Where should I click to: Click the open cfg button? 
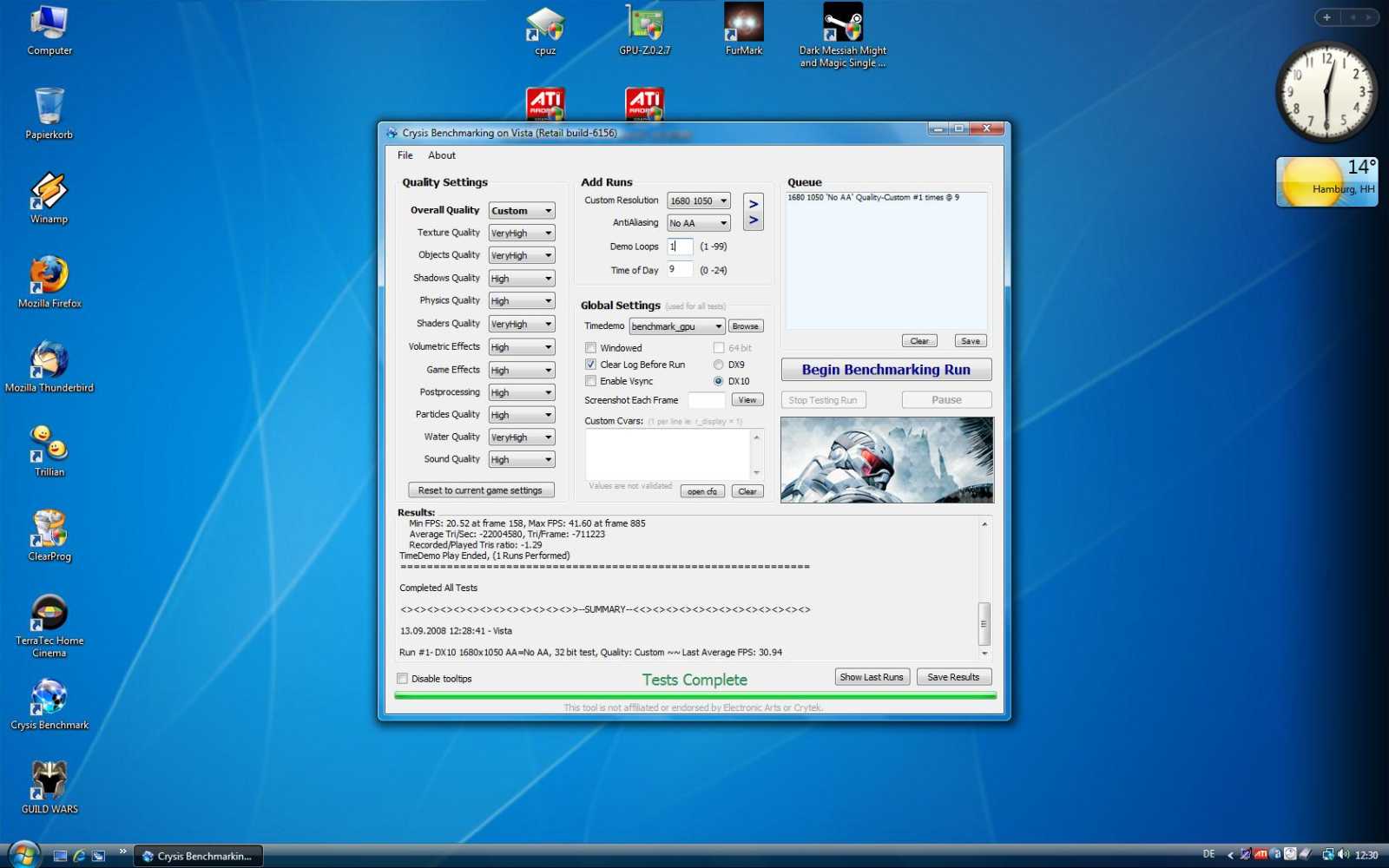pos(702,491)
